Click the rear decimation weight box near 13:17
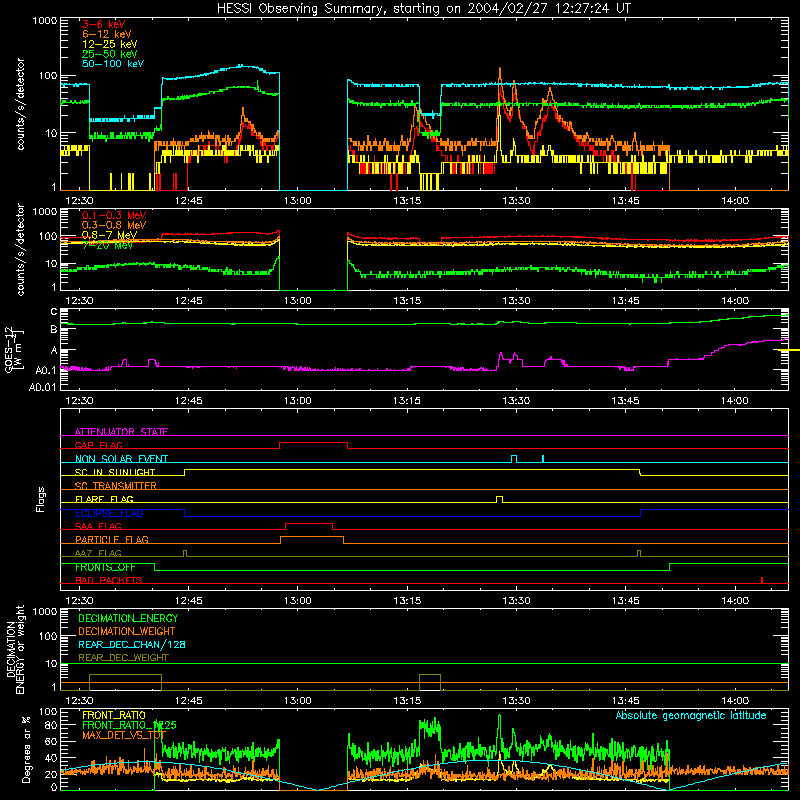This screenshot has height=800, width=800. point(430,682)
